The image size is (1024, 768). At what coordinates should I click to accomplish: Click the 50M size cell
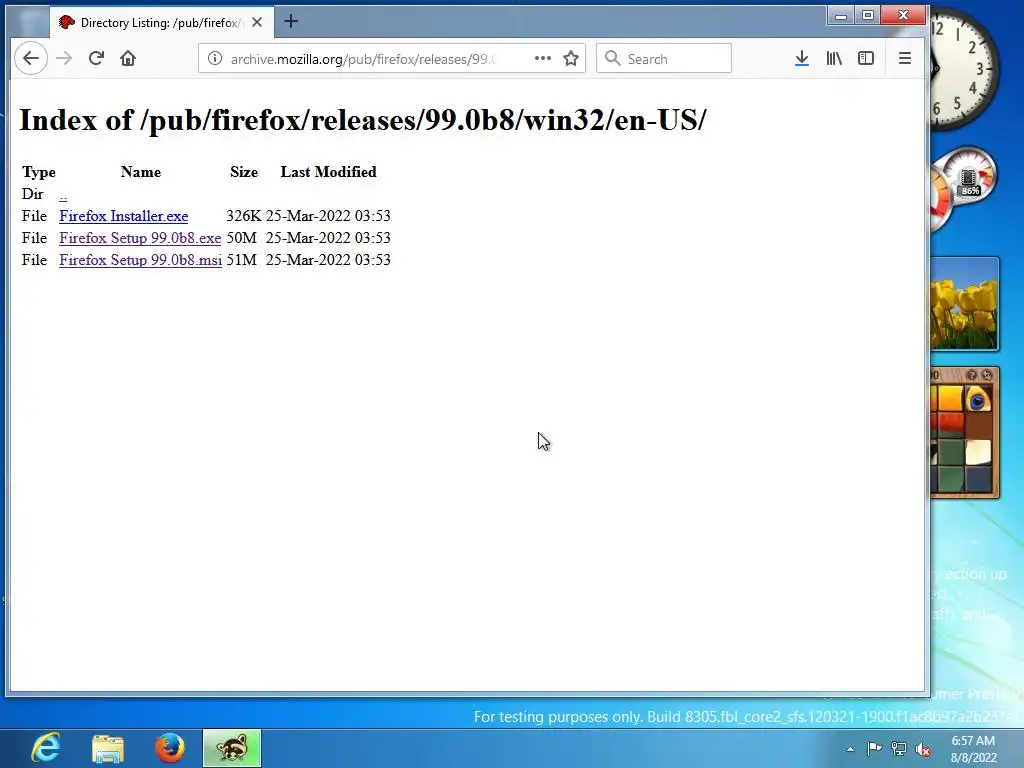coord(242,238)
